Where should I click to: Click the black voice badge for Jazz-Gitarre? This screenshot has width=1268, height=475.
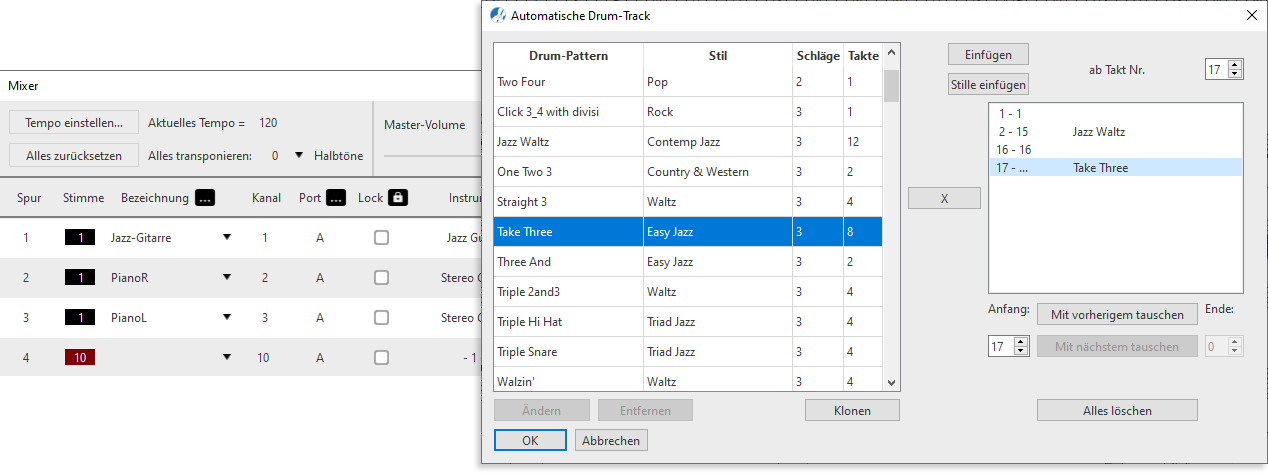click(x=80, y=238)
